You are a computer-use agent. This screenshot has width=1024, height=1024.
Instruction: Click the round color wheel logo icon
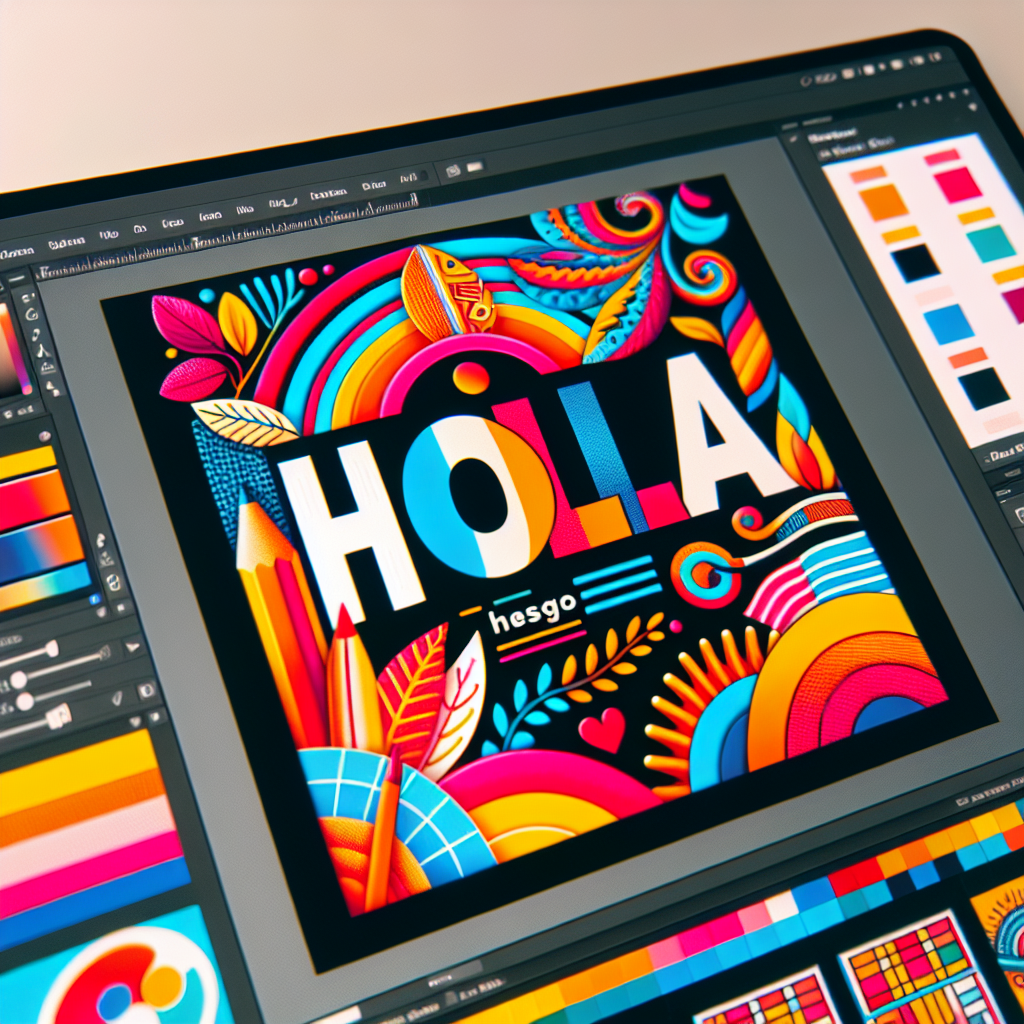[128, 984]
